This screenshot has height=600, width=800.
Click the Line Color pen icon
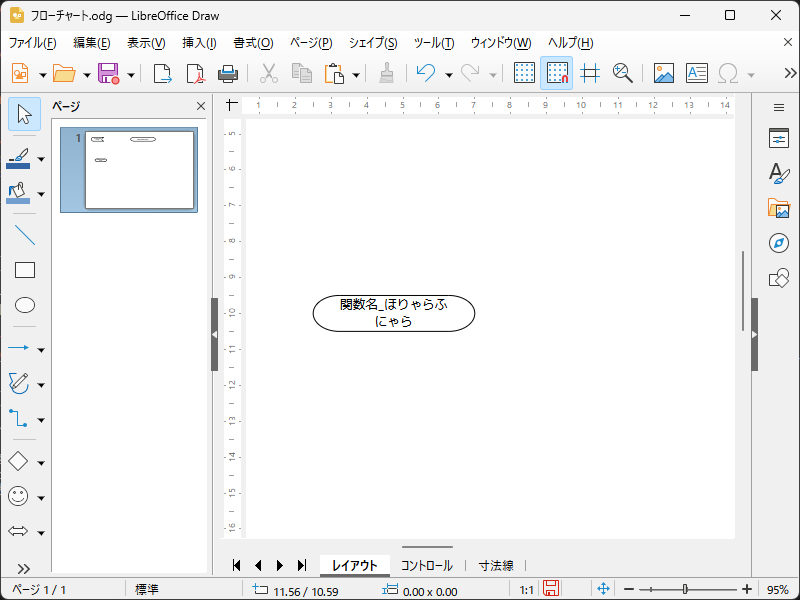point(18,158)
